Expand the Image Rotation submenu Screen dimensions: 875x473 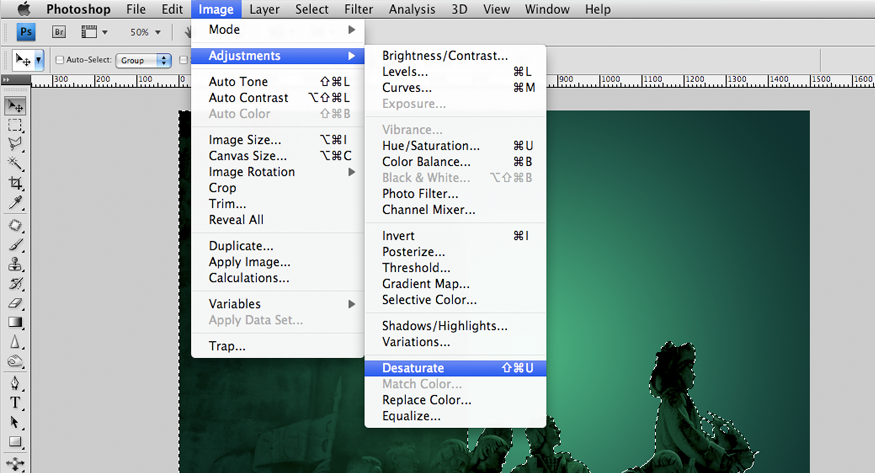pyautogui.click(x=277, y=172)
